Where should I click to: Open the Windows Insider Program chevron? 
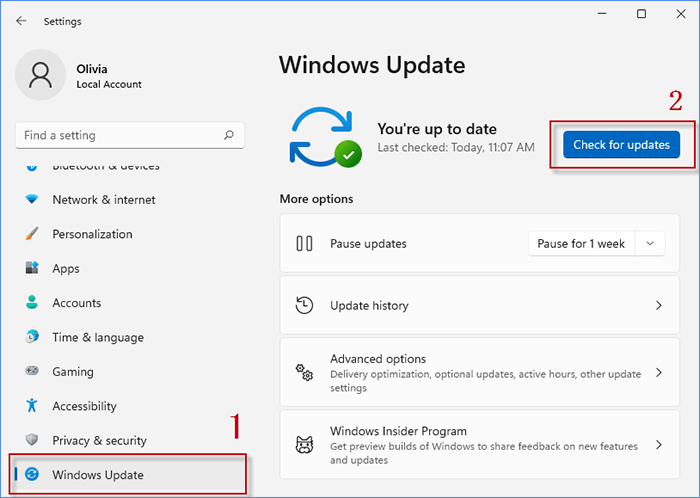click(x=658, y=444)
